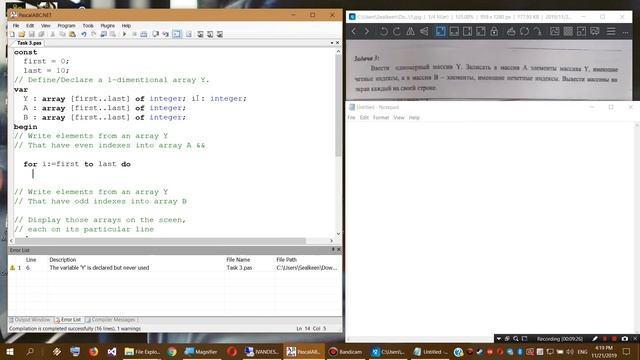
Task: Click lock zoom icon in image viewer
Action: coord(494,31)
